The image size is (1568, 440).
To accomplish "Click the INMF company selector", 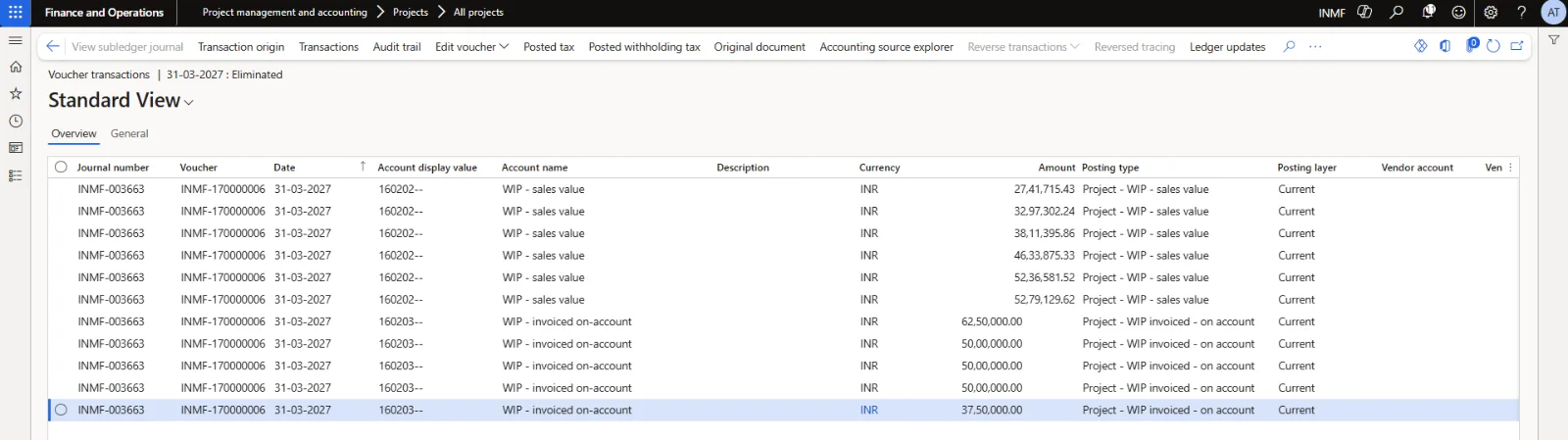I will pyautogui.click(x=1332, y=13).
